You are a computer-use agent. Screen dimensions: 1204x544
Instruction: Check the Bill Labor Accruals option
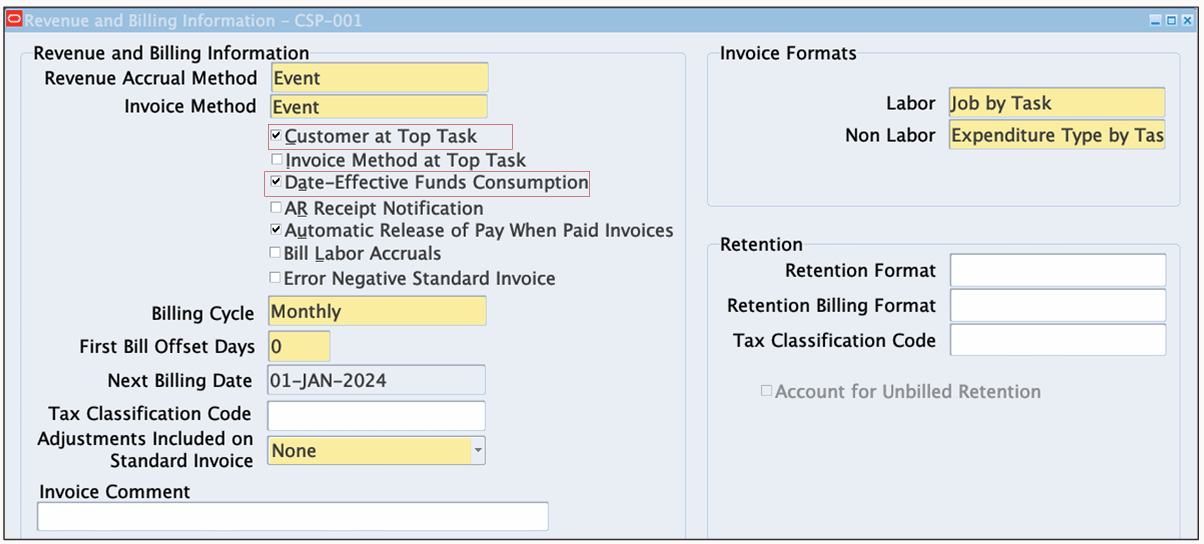coord(276,254)
